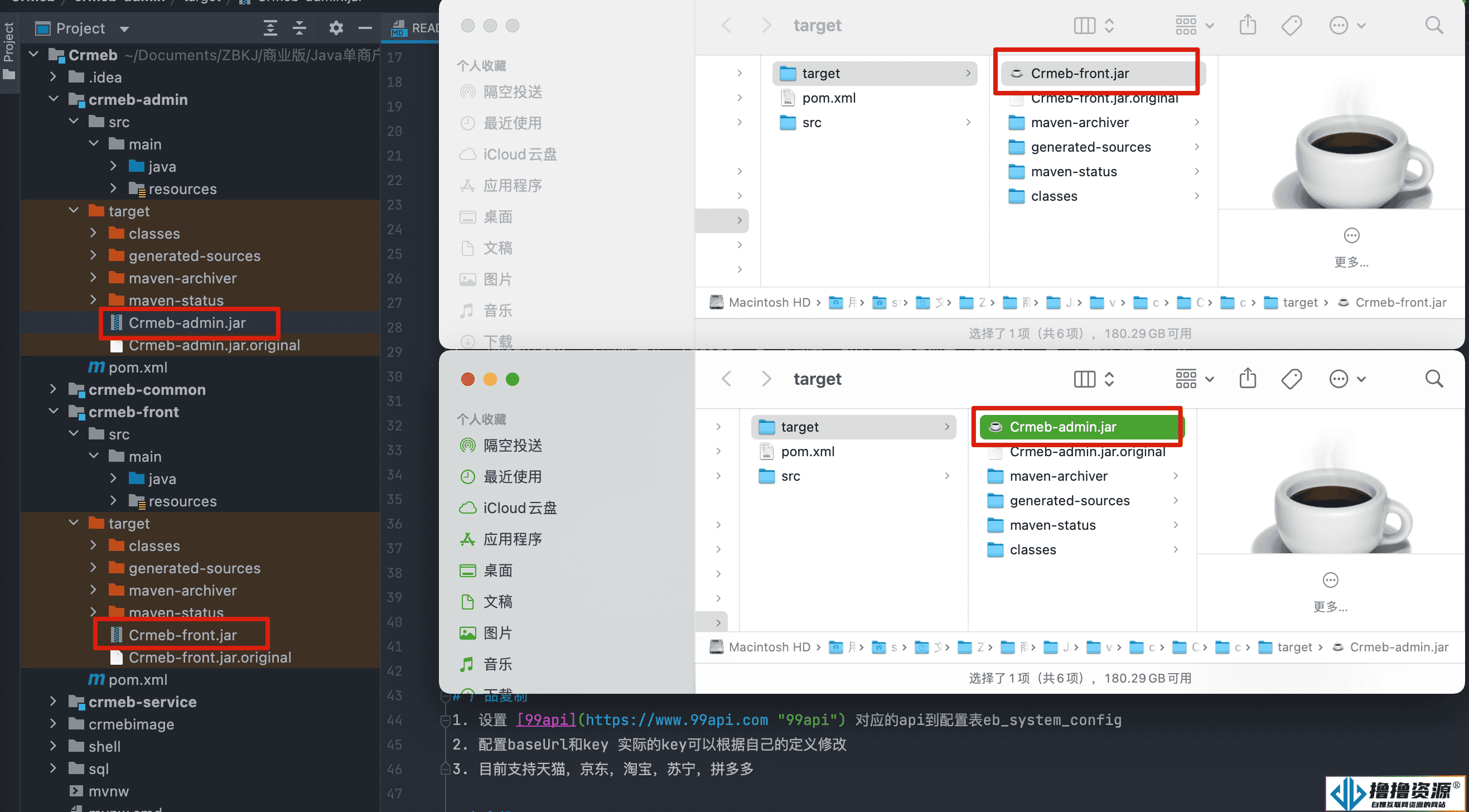Open maven-archiver folder in top Finder
This screenshot has height=812, width=1469.
[1104, 122]
